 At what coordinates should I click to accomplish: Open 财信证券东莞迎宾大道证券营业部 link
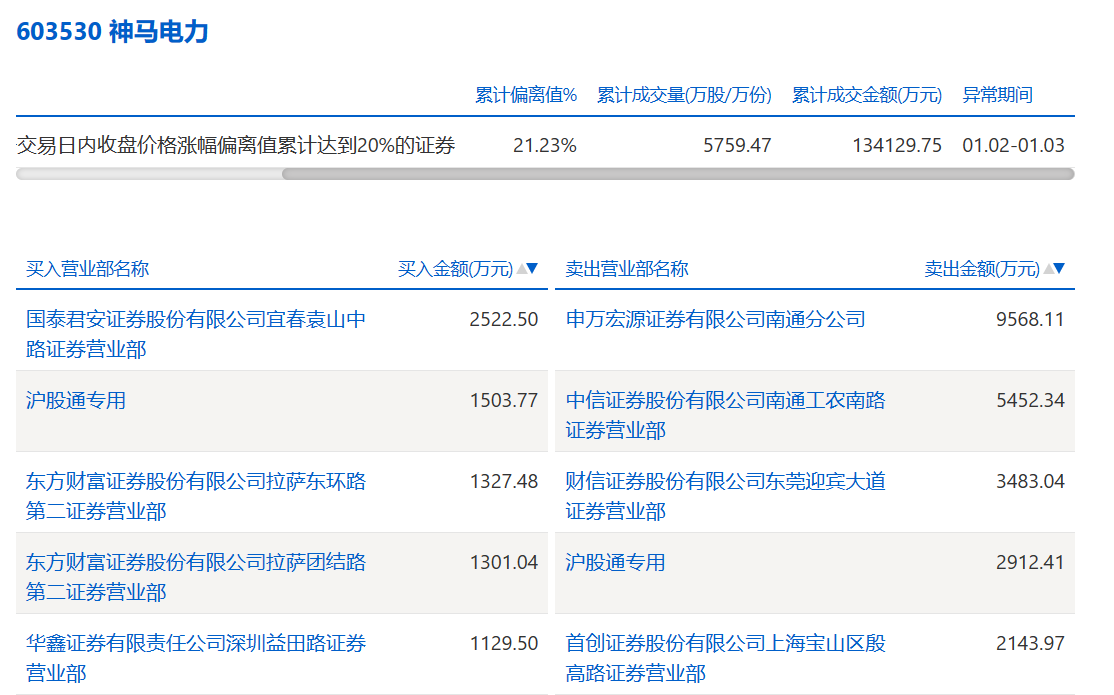coord(725,496)
